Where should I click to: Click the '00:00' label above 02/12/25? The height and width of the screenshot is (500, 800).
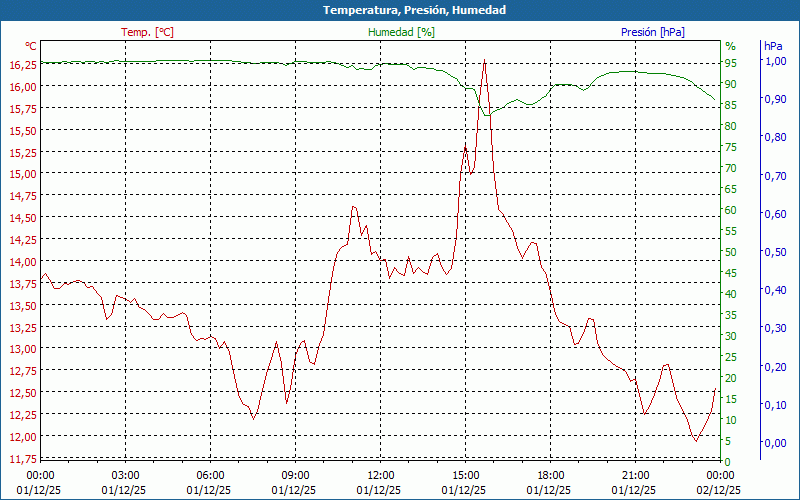click(x=720, y=476)
